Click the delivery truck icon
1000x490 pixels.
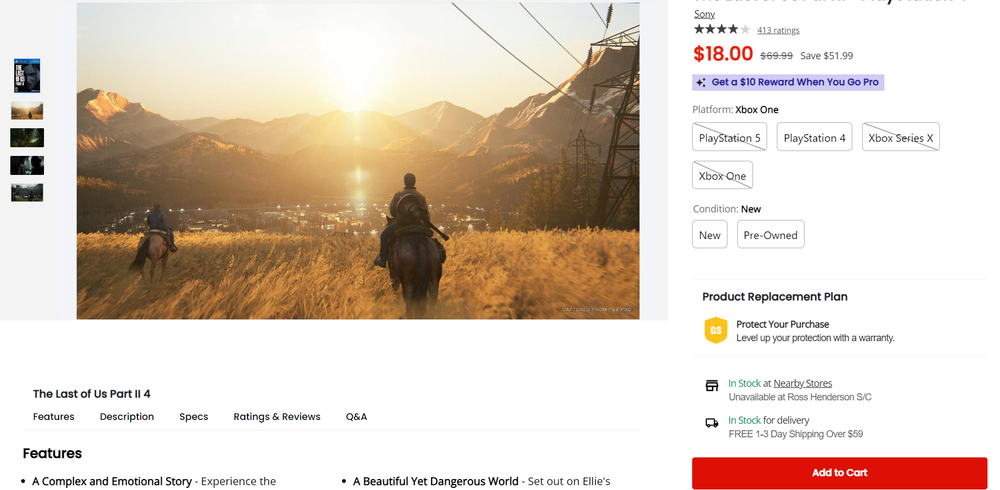pos(712,422)
